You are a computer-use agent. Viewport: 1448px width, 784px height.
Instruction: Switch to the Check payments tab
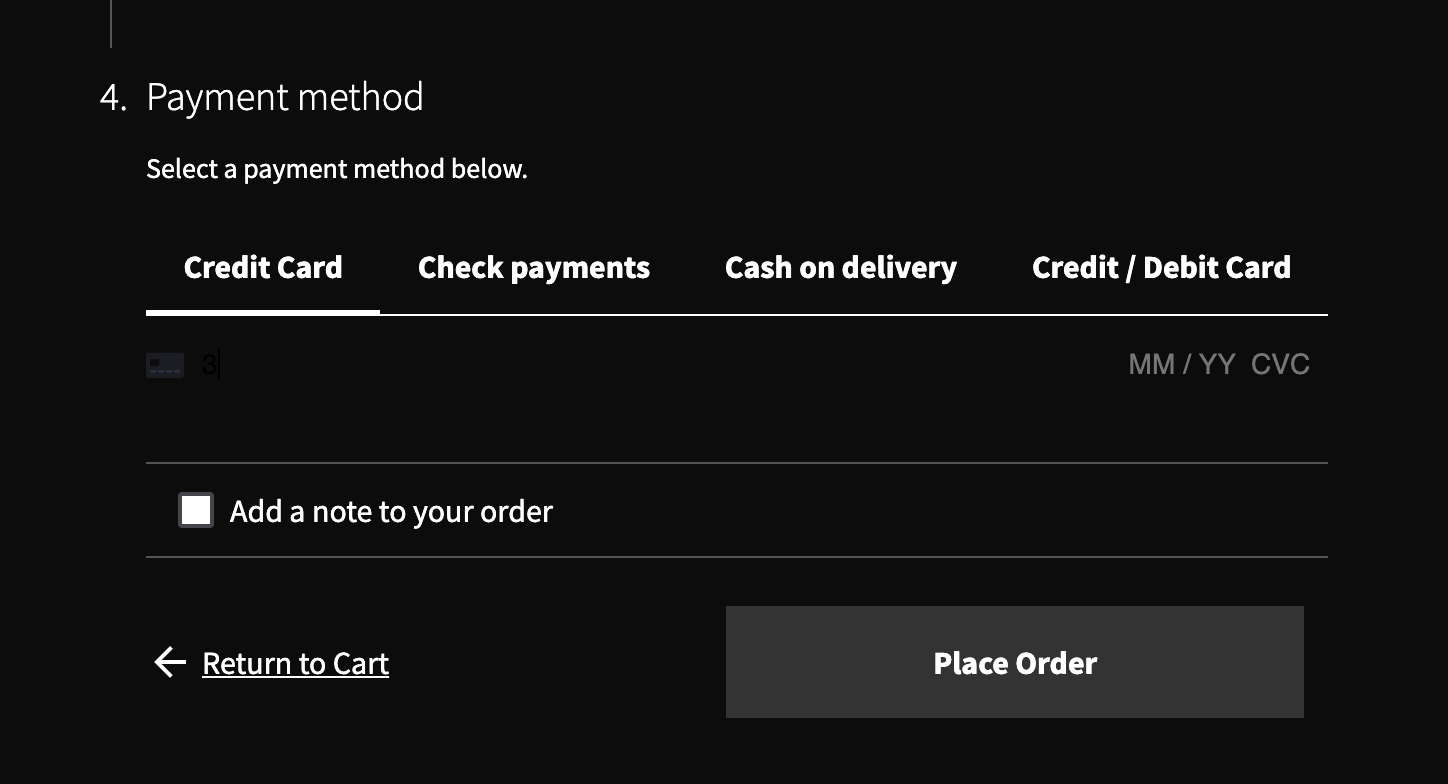[x=533, y=267]
